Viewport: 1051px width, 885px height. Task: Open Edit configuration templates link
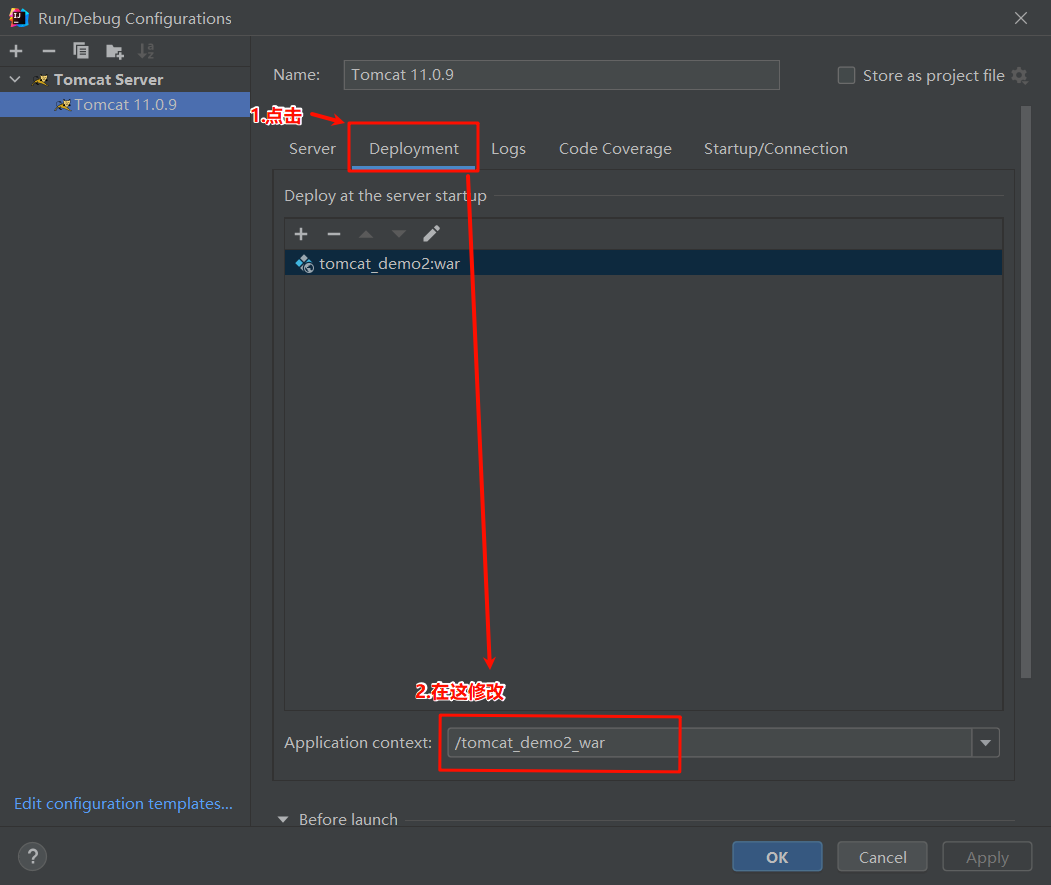tap(123, 803)
